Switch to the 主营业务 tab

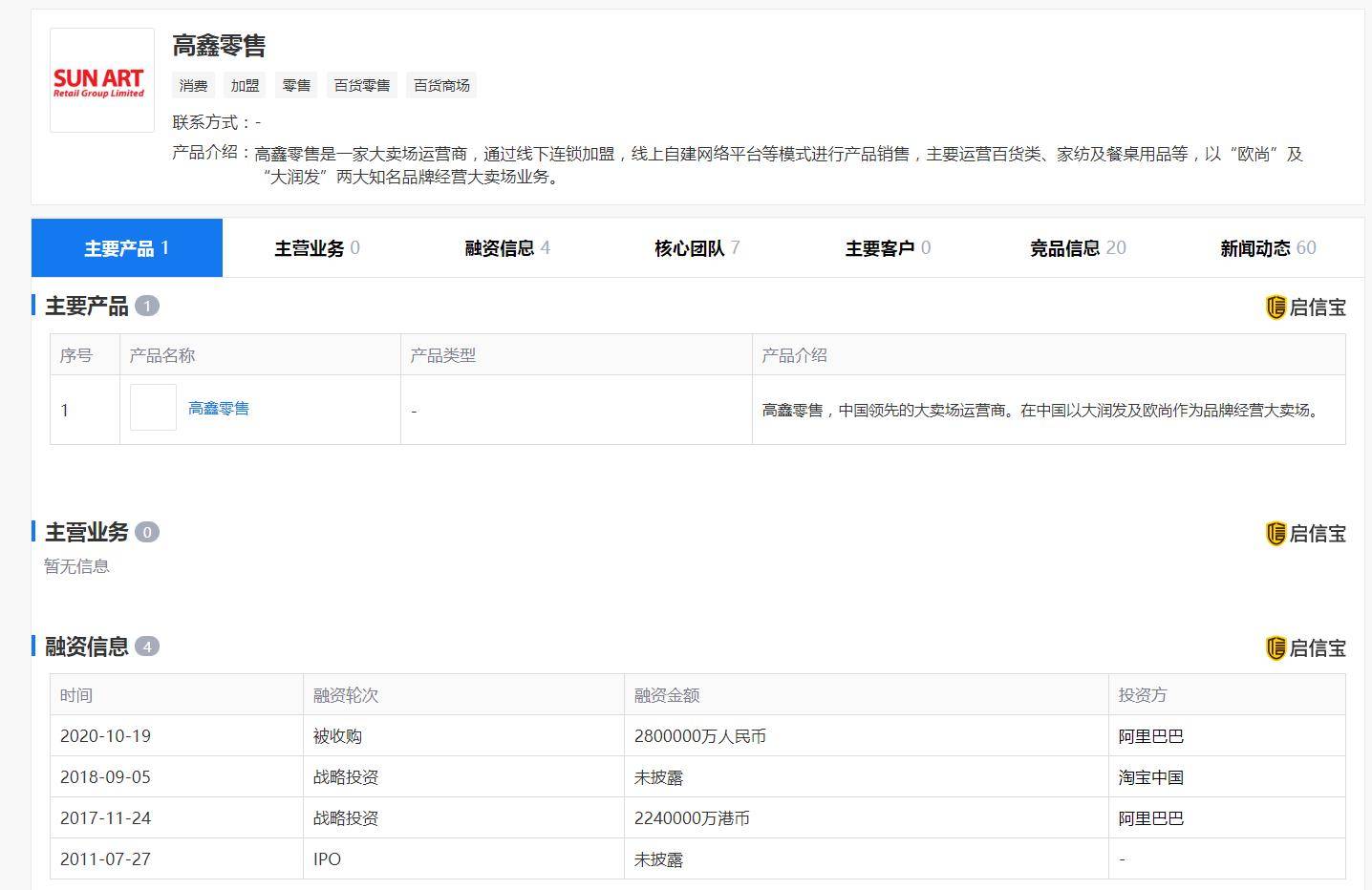316,248
